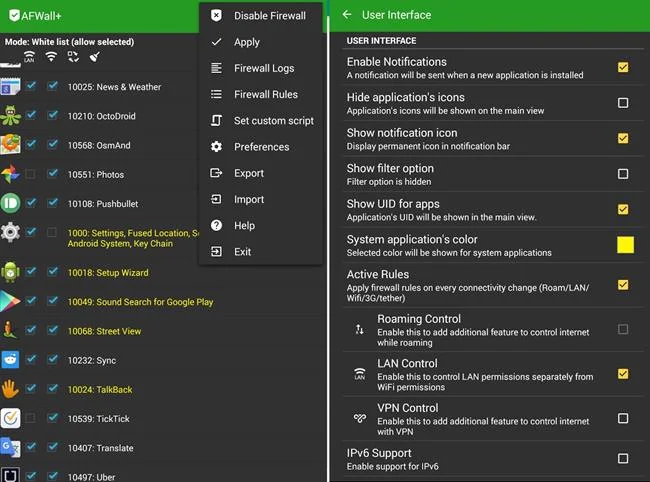Select Export menu entry
Viewport: 650px width, 482px height.
[x=261, y=173]
